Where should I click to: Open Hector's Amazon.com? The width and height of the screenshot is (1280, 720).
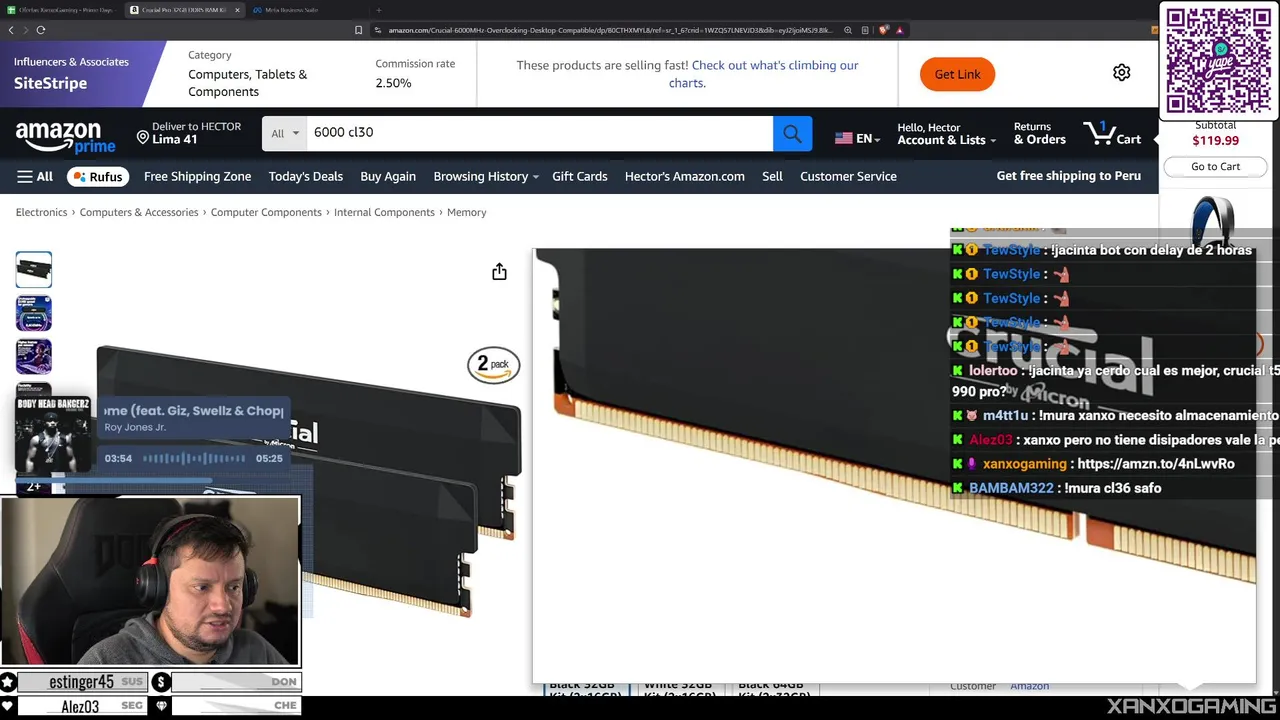point(684,176)
